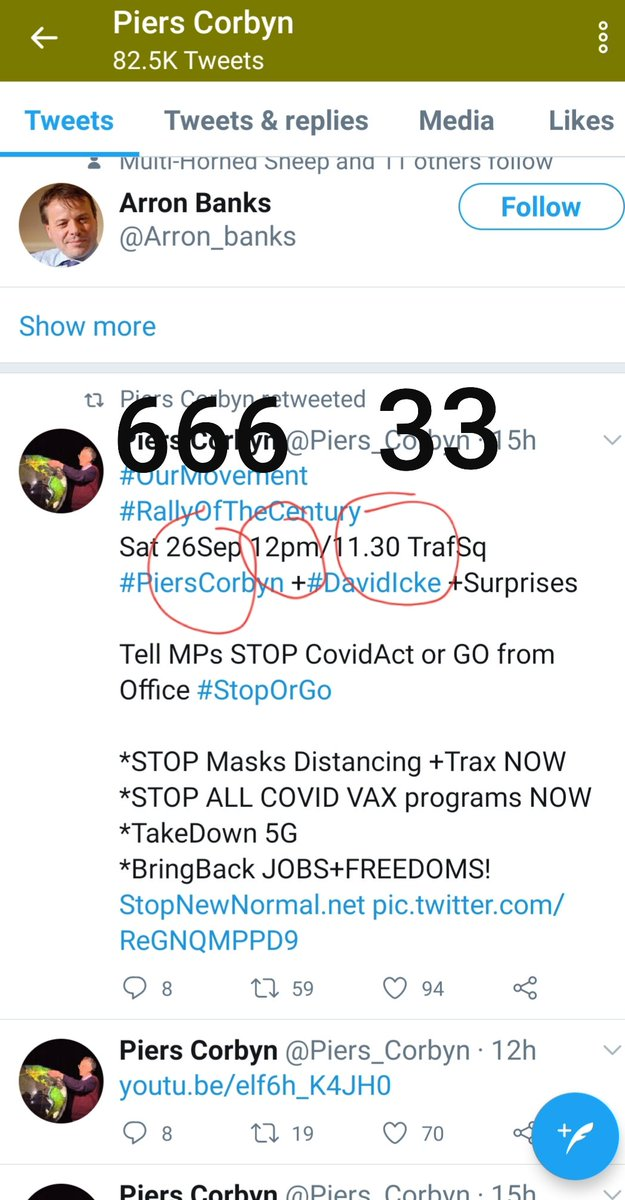Share the RallyOfTheCentury tweet
Viewport: 625px width, 1200px height.
525,989
